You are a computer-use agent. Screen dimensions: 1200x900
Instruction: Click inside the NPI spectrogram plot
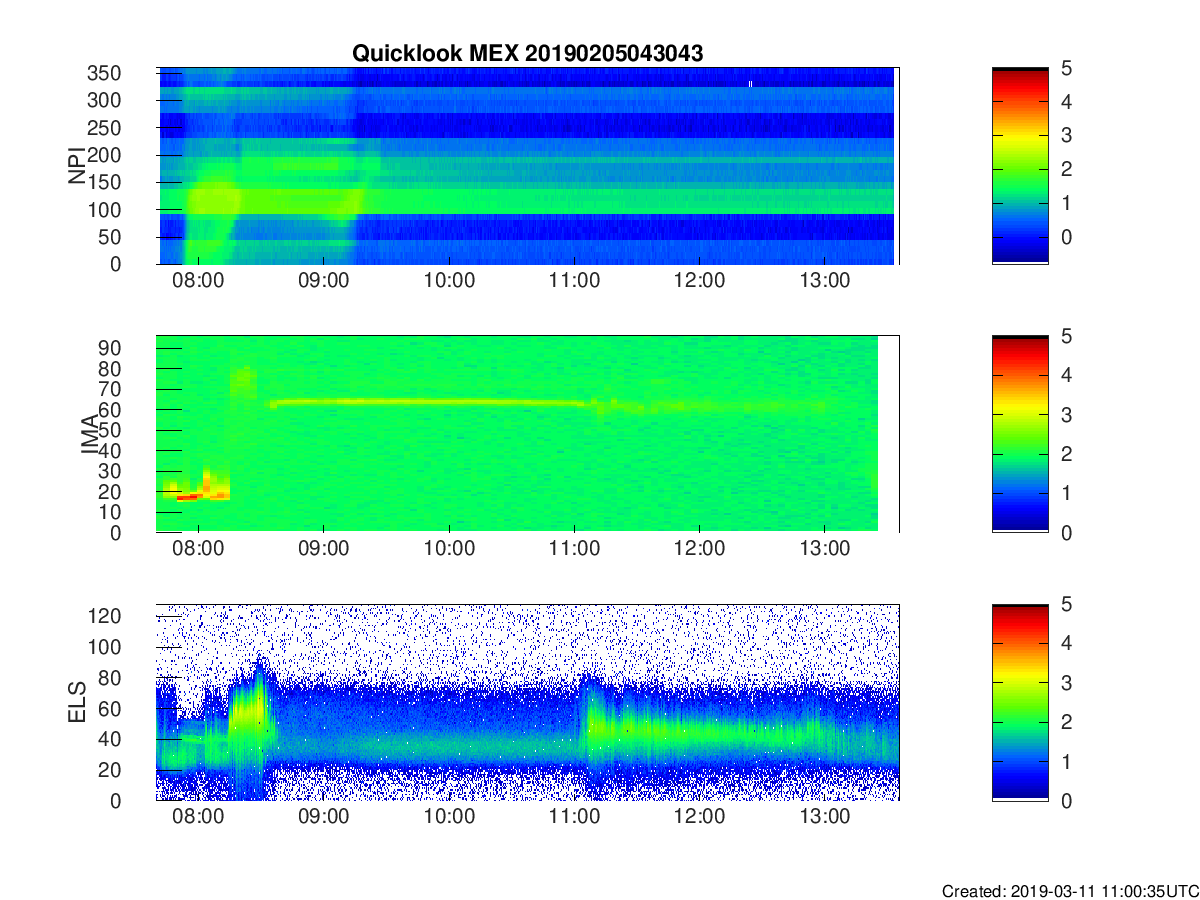click(527, 166)
